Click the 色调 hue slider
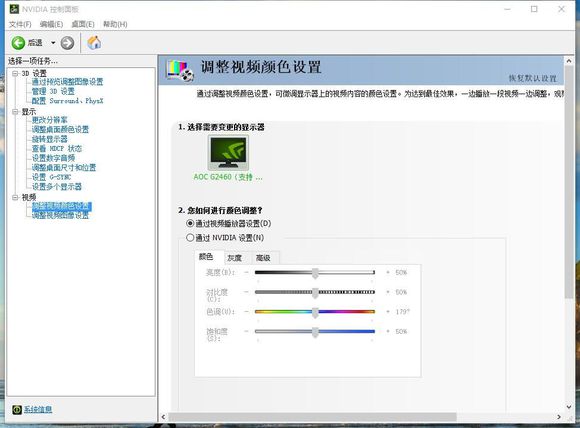The image size is (580, 428). coord(315,312)
